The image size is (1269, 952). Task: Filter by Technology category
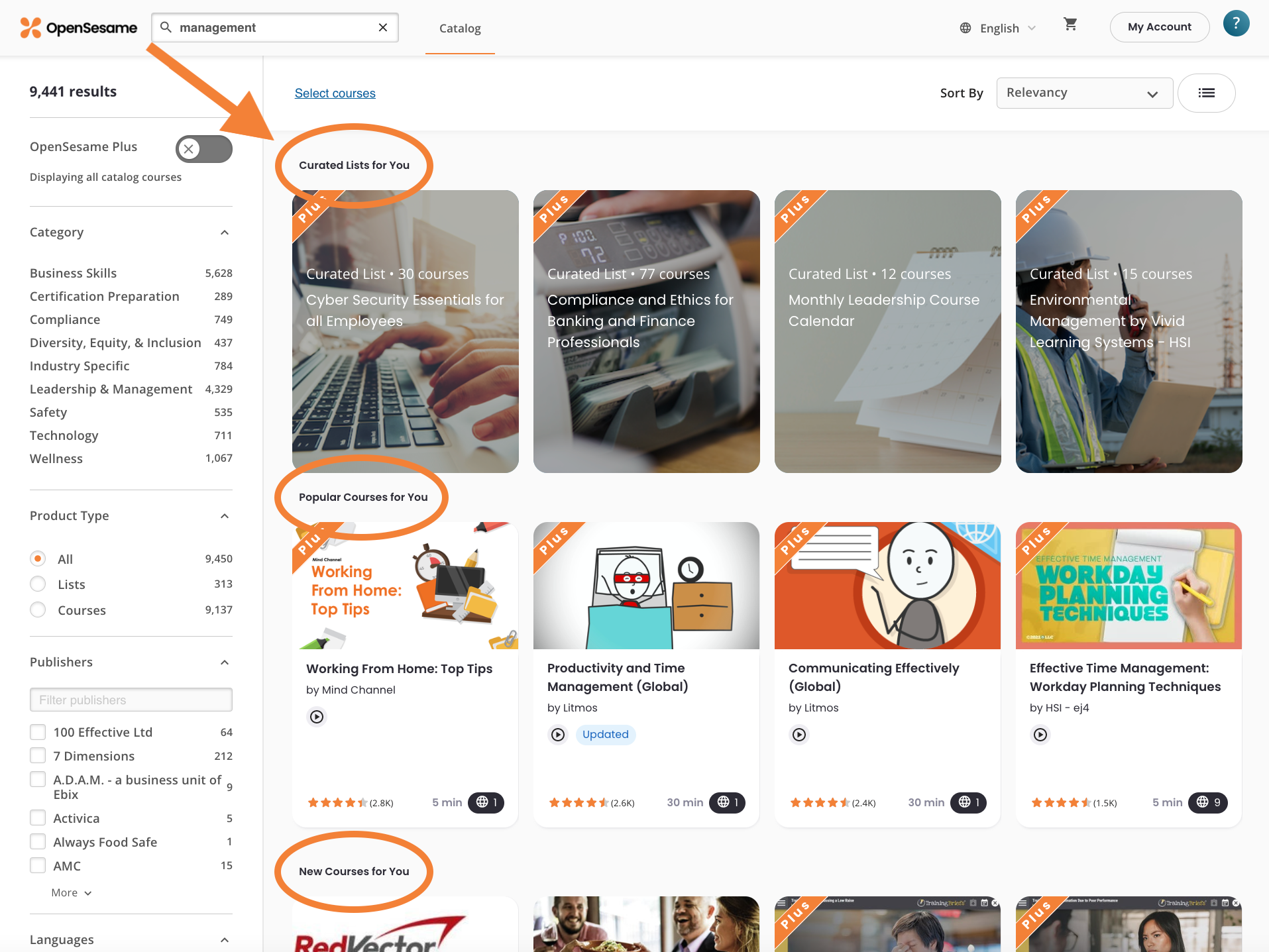point(64,435)
